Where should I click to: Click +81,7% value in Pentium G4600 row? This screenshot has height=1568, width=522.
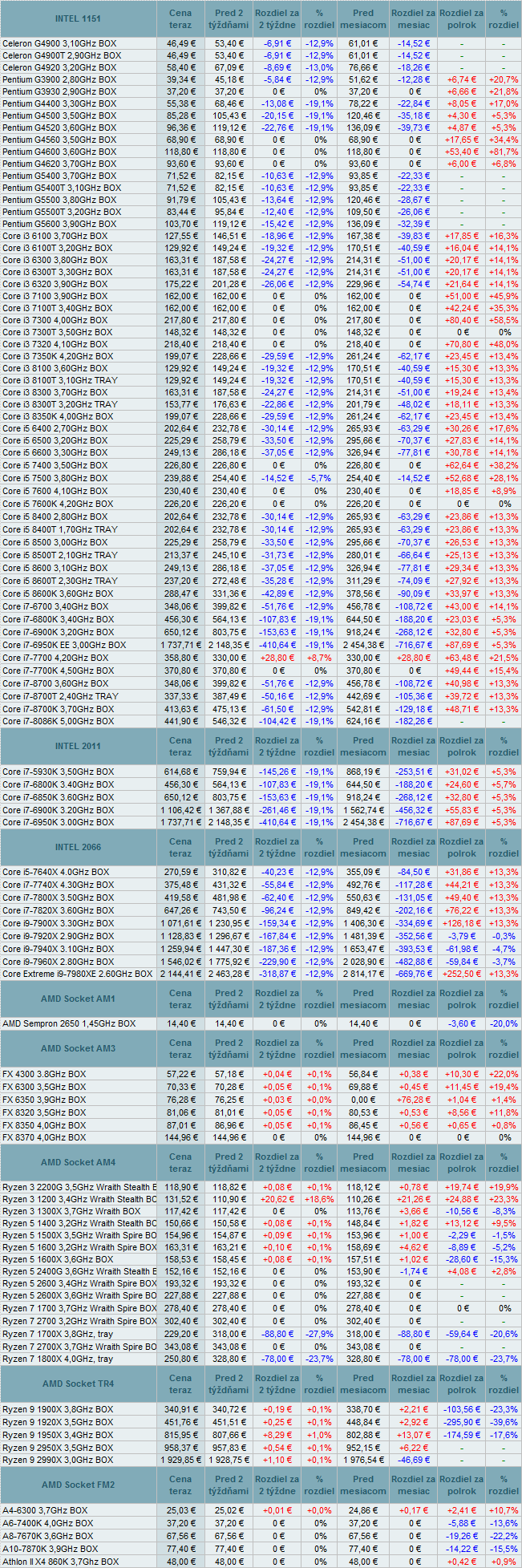(504, 152)
